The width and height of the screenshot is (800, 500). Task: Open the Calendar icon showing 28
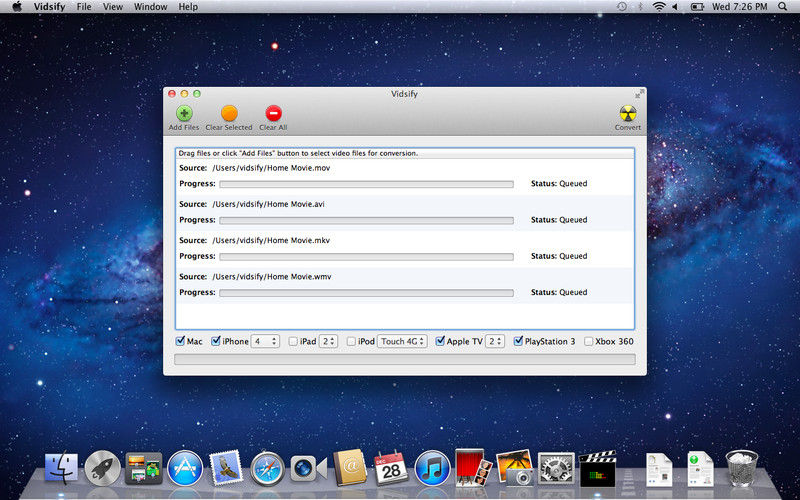pyautogui.click(x=391, y=467)
